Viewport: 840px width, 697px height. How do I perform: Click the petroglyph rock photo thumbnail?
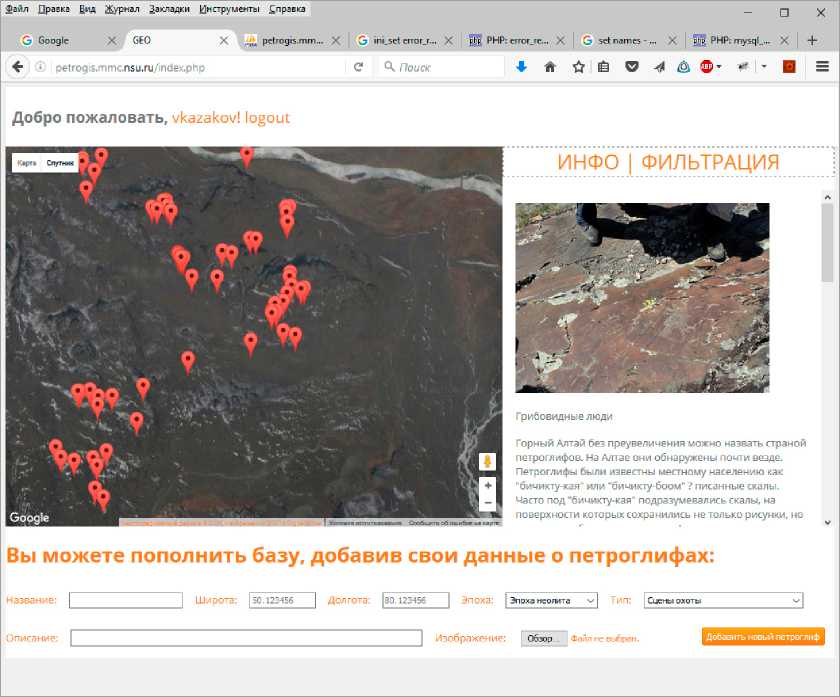tap(642, 297)
